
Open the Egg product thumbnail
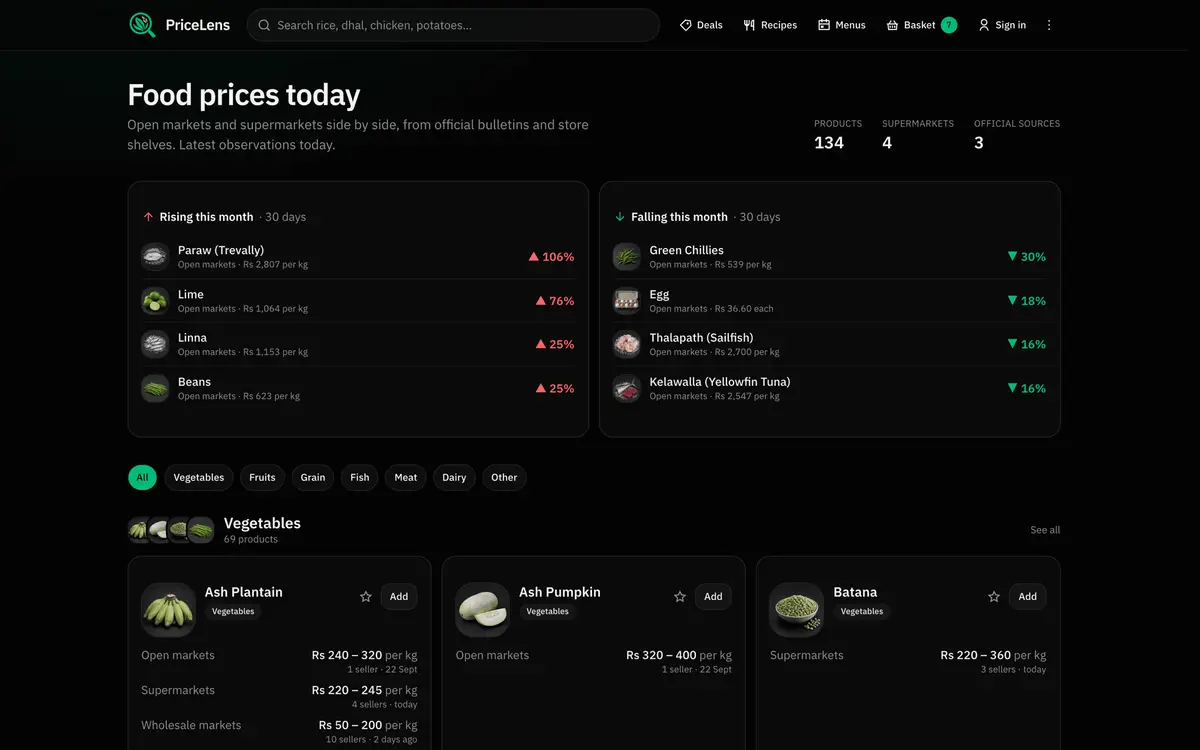(627, 301)
